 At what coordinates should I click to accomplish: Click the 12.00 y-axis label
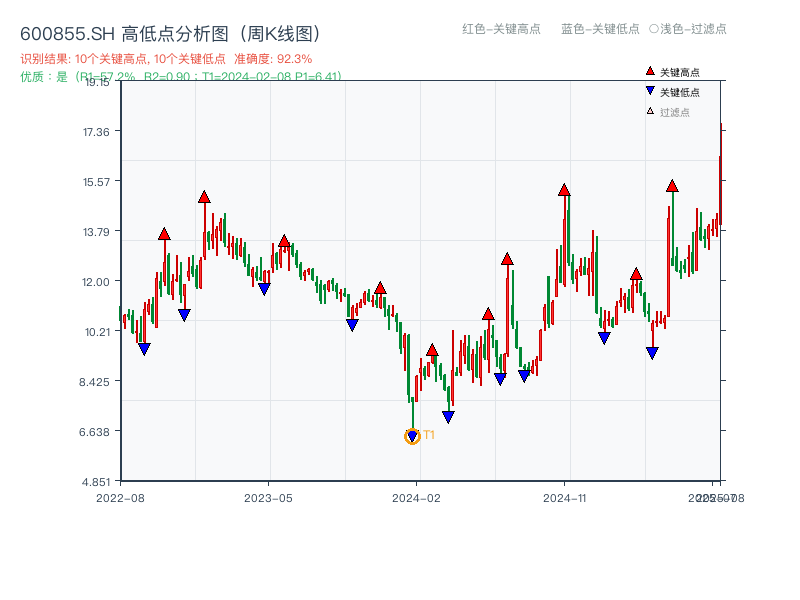pos(96,282)
